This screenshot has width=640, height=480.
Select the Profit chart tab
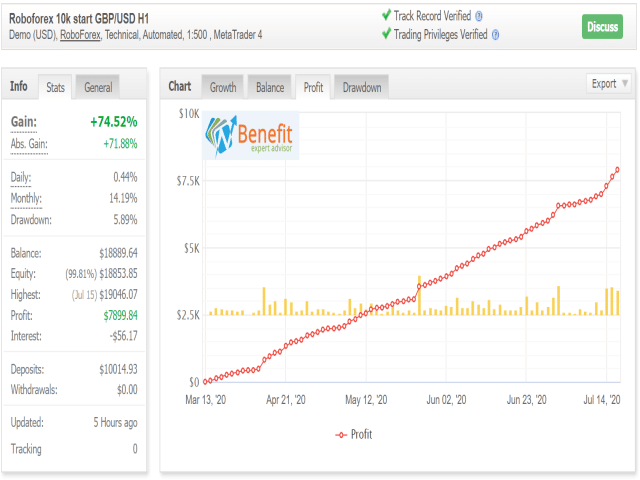[x=313, y=87]
